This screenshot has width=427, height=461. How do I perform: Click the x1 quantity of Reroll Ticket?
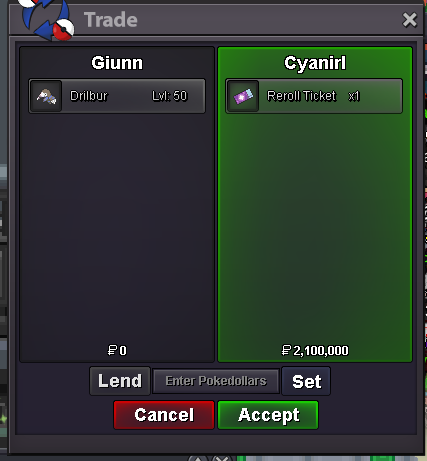[x=354, y=96]
